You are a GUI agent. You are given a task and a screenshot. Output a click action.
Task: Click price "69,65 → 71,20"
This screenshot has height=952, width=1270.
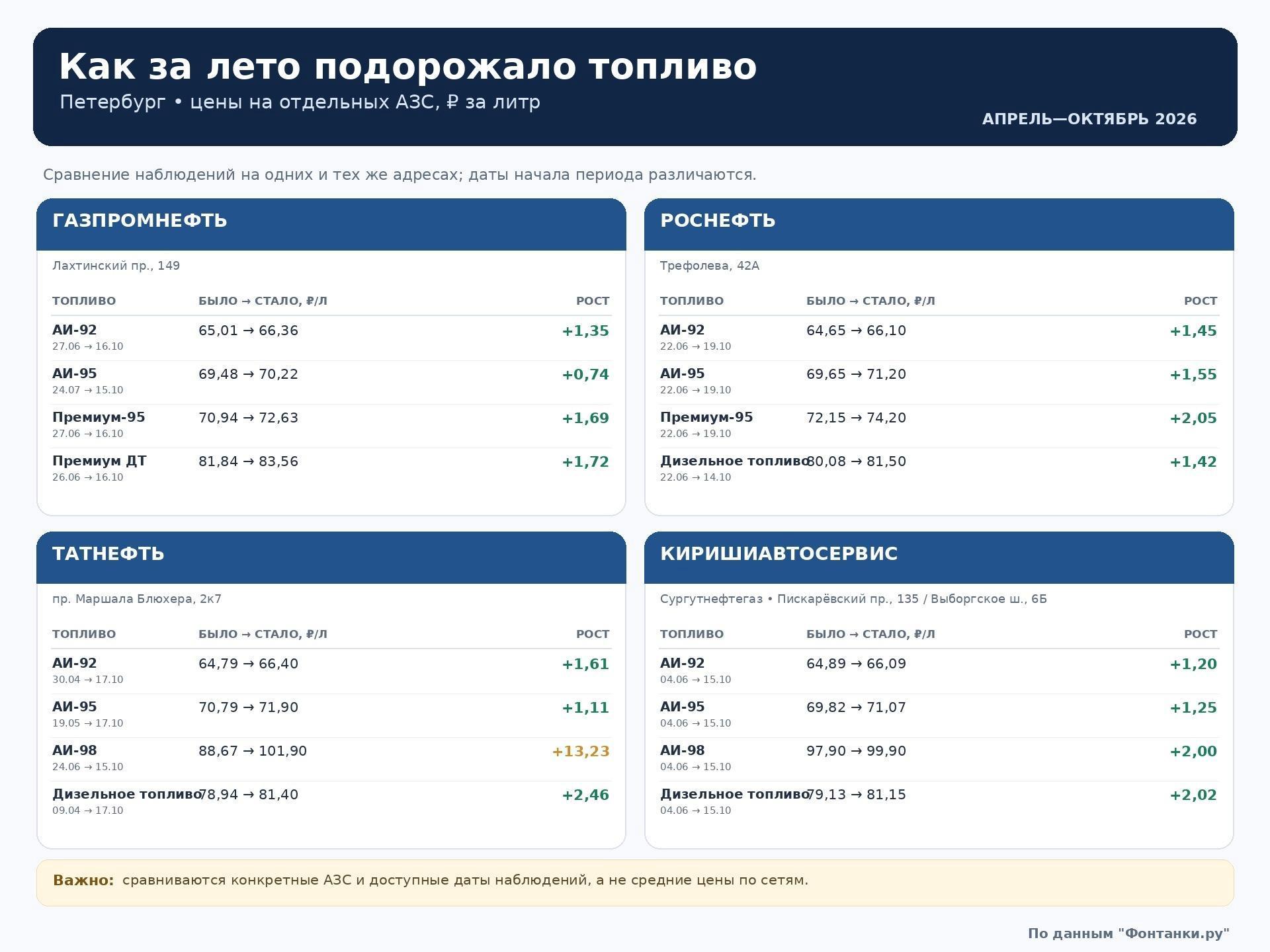(856, 374)
